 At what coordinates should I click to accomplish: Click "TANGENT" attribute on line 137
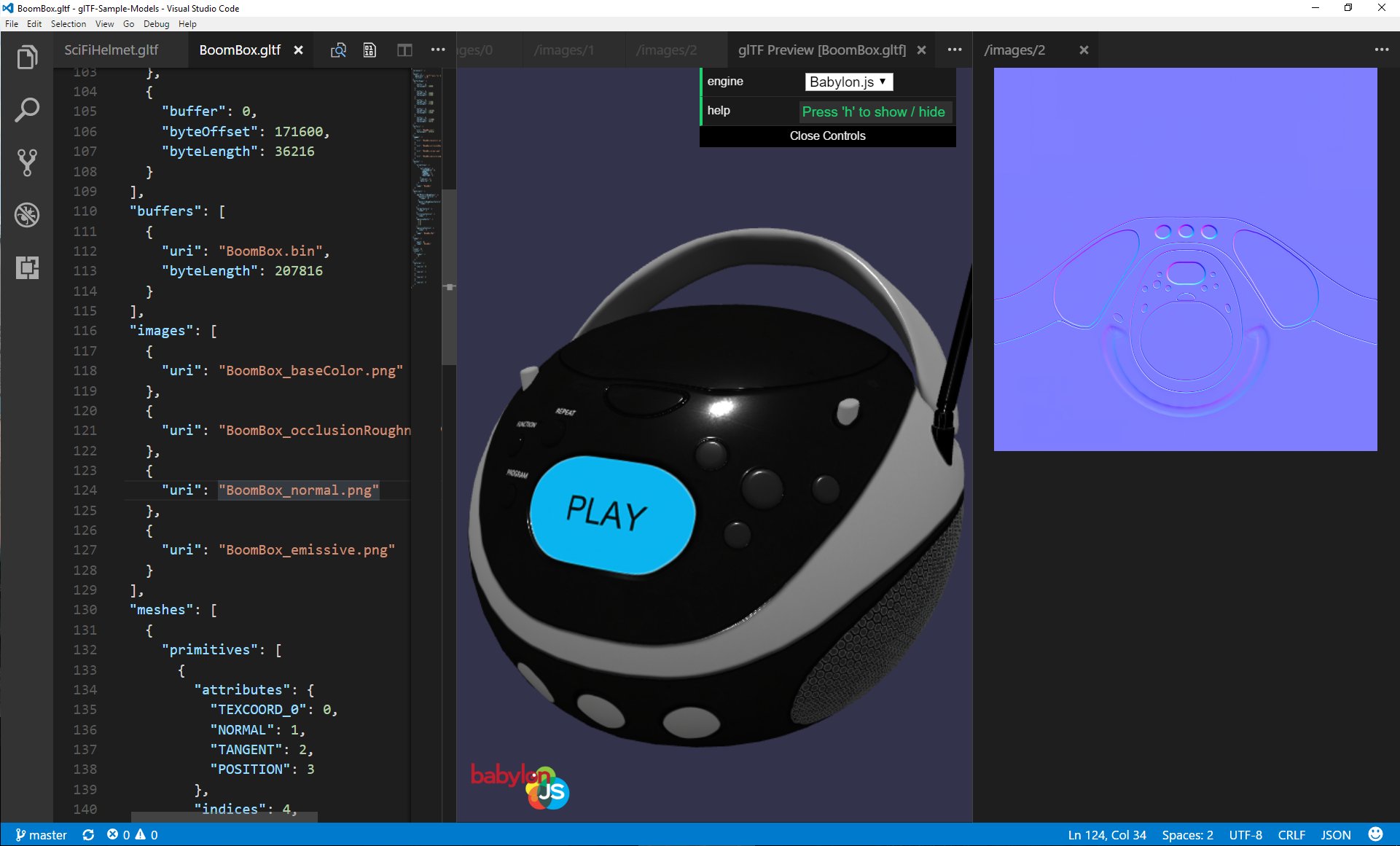[246, 750]
